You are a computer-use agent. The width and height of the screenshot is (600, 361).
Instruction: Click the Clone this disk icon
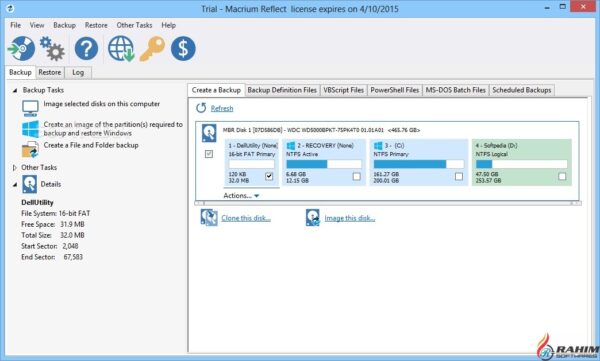pos(209,218)
